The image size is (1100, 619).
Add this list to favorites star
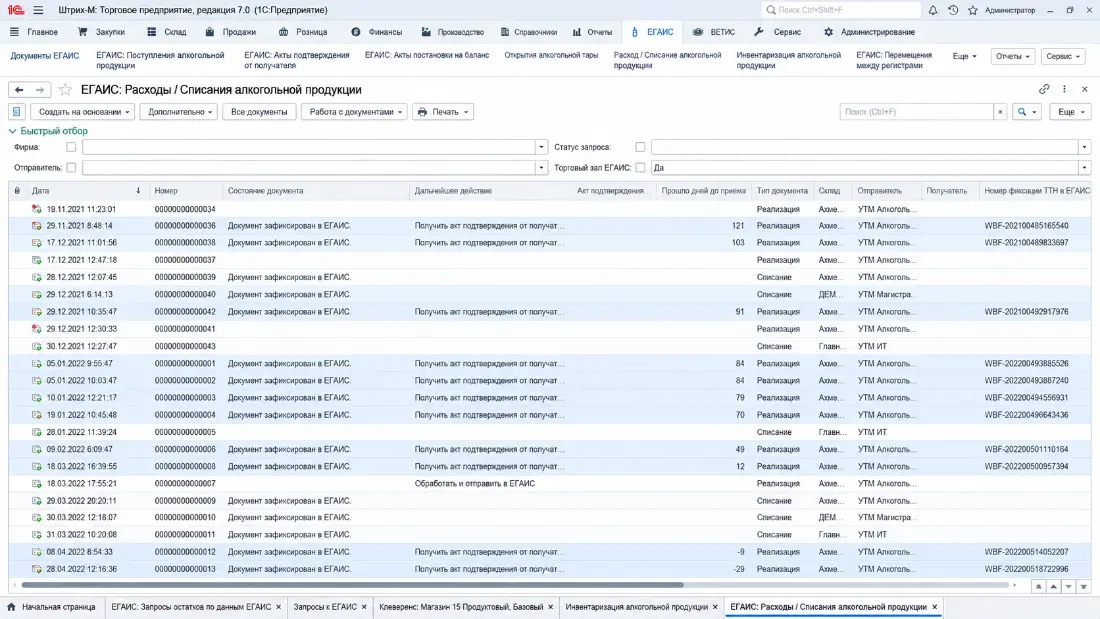[65, 90]
